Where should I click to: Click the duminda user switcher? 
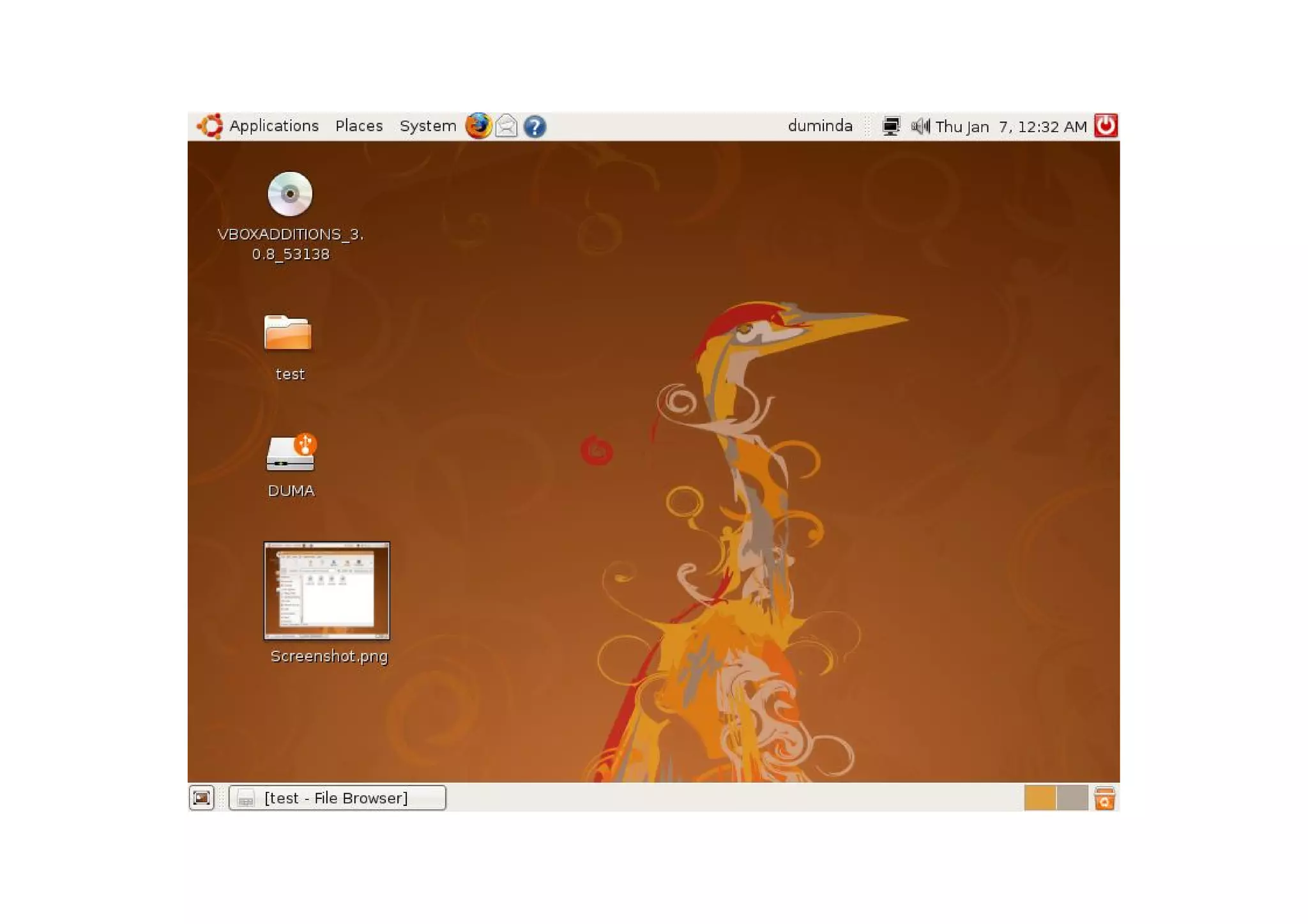pyautogui.click(x=820, y=126)
